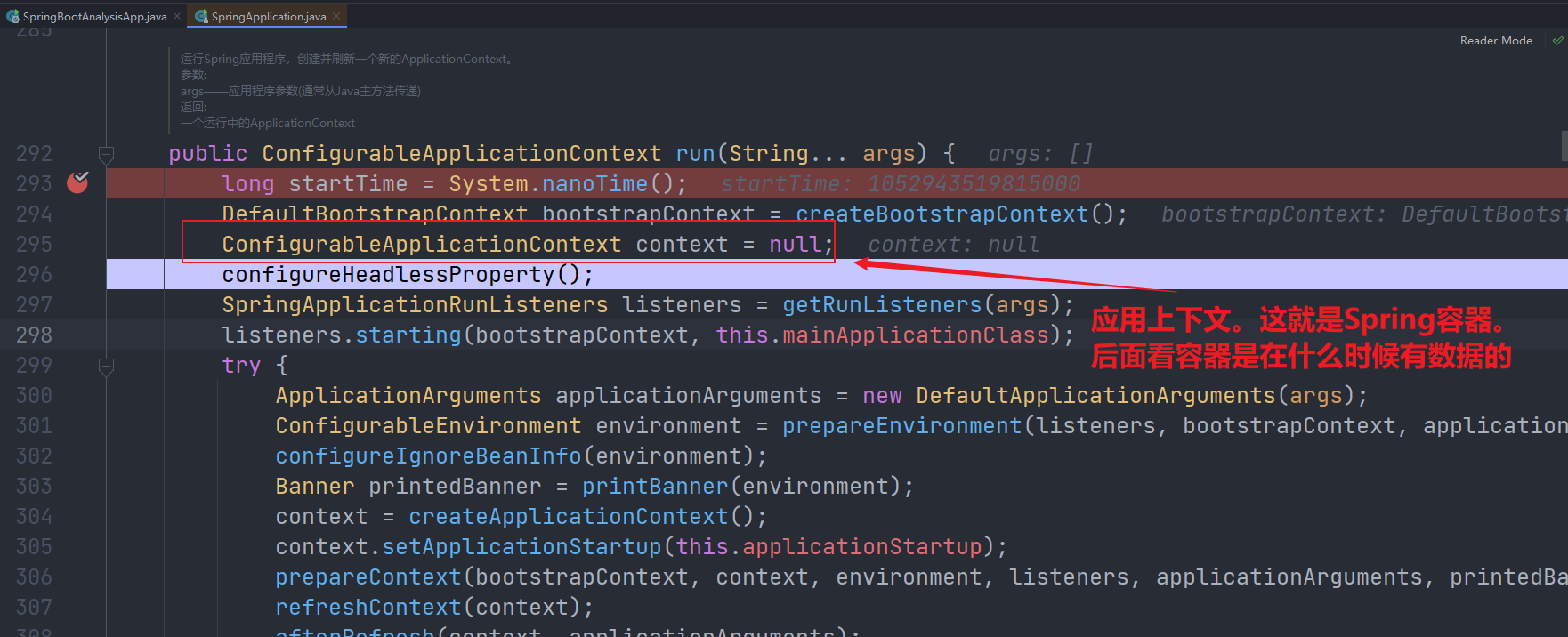Screen dimensions: 1568x637
Task: Click the prepareEnvironment method call
Action: click(901, 426)
